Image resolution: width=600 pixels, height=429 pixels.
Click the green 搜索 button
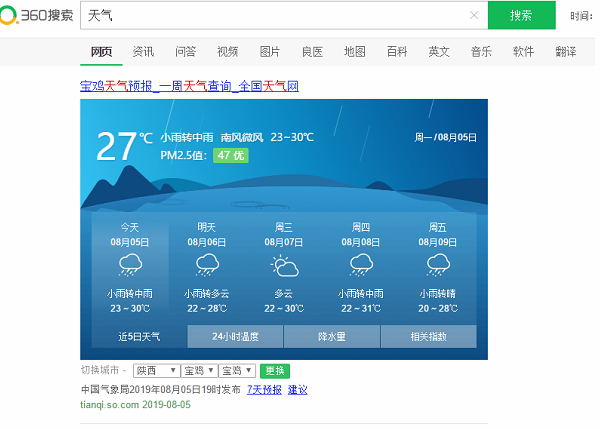521,15
